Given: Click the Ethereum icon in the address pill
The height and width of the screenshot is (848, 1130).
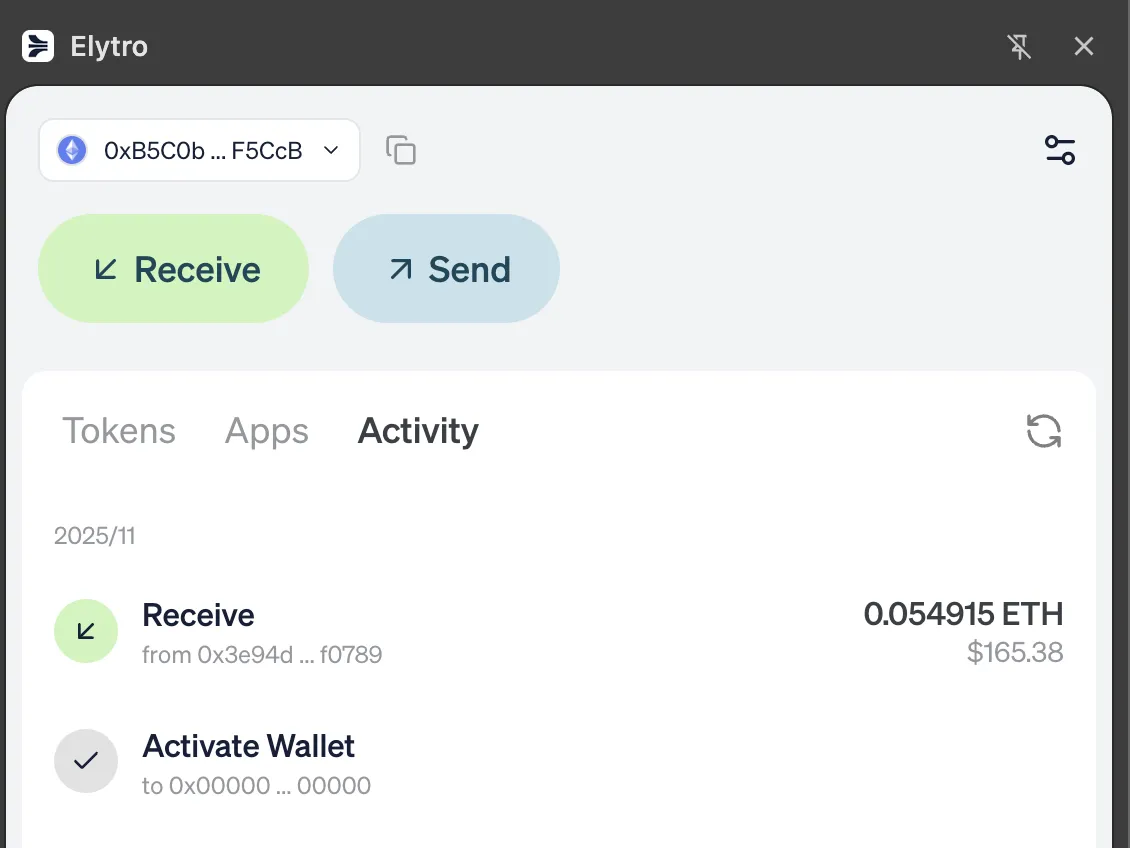Looking at the screenshot, I should [x=71, y=150].
